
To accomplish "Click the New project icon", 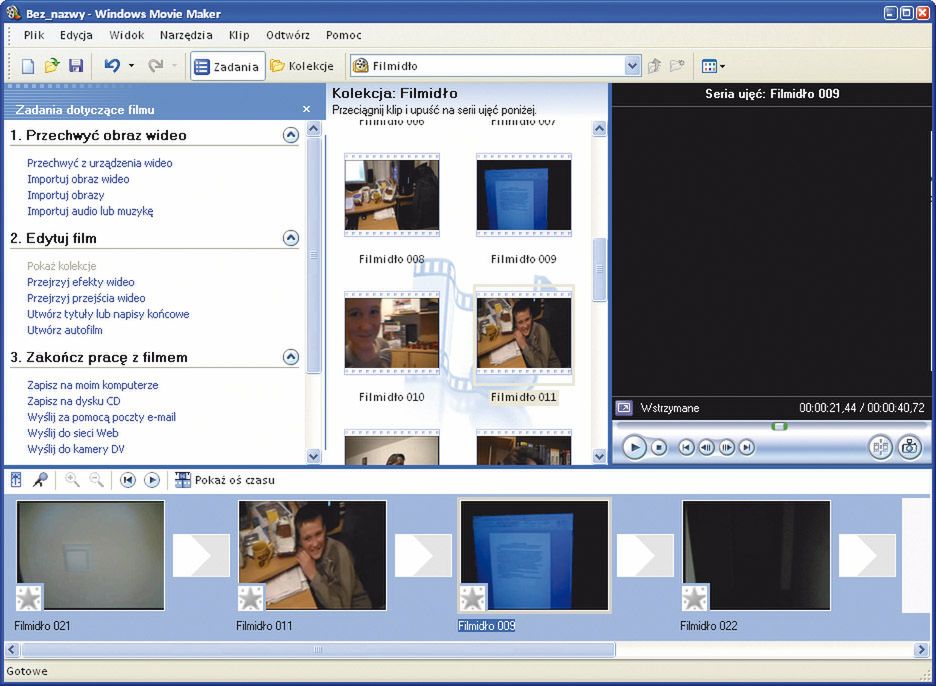I will click(28, 66).
